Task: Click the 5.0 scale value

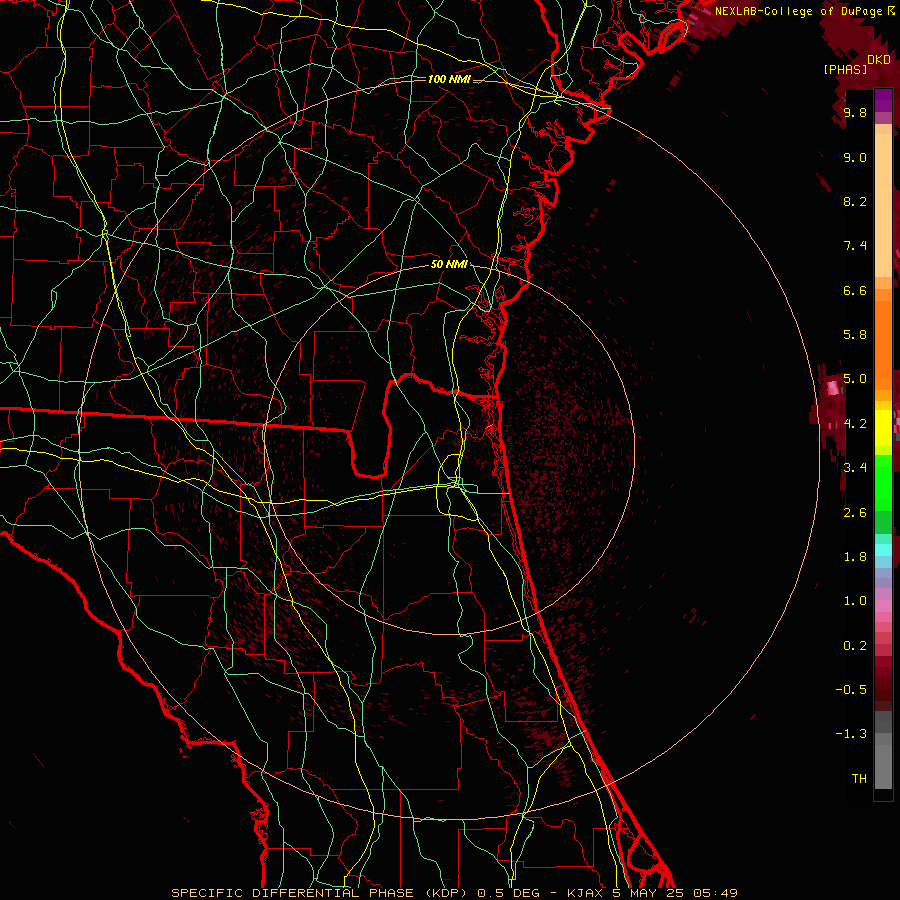Action: click(855, 379)
